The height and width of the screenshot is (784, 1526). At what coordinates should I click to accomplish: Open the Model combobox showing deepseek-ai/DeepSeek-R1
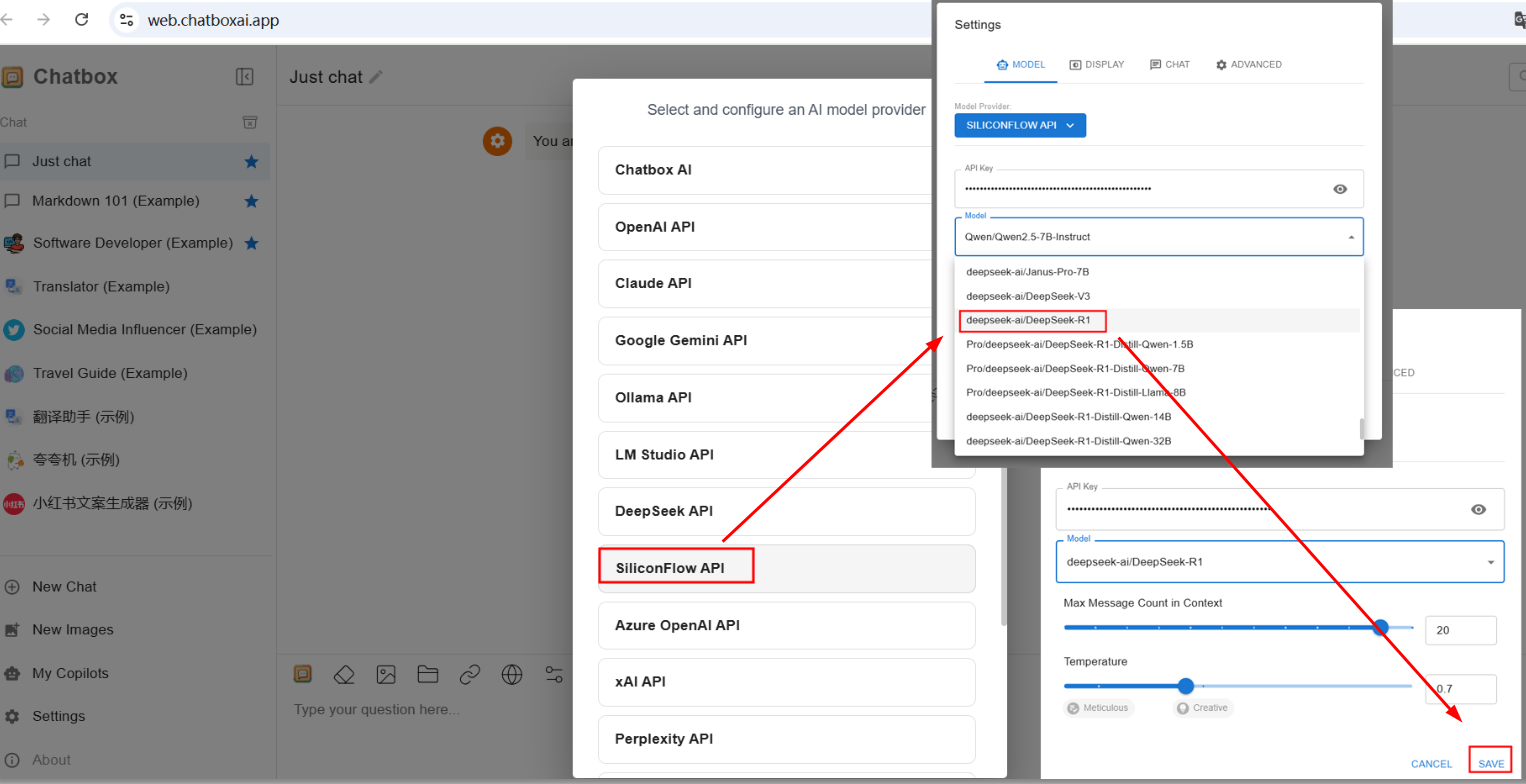[1280, 562]
